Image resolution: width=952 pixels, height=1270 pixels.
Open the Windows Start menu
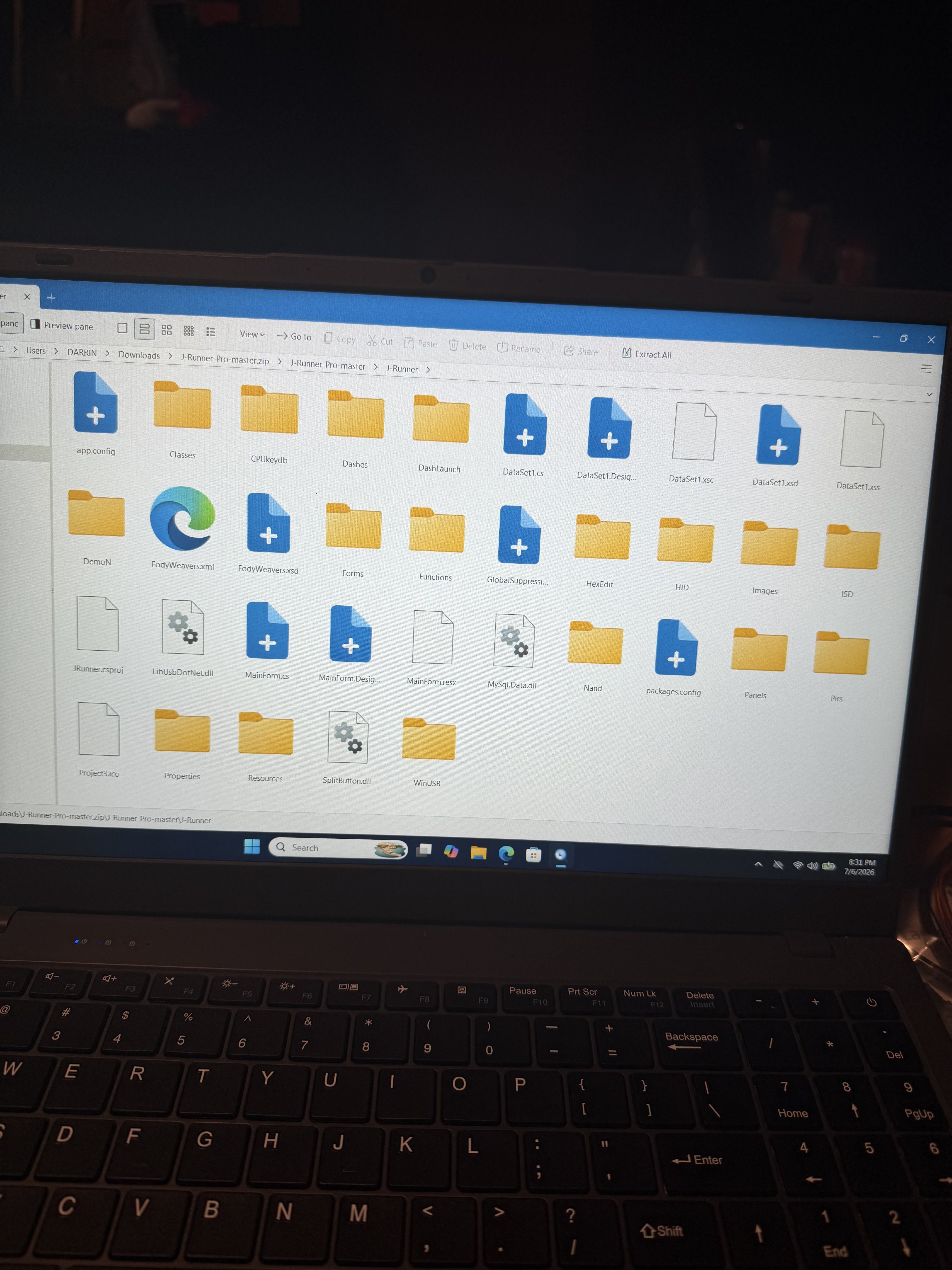pyautogui.click(x=252, y=846)
